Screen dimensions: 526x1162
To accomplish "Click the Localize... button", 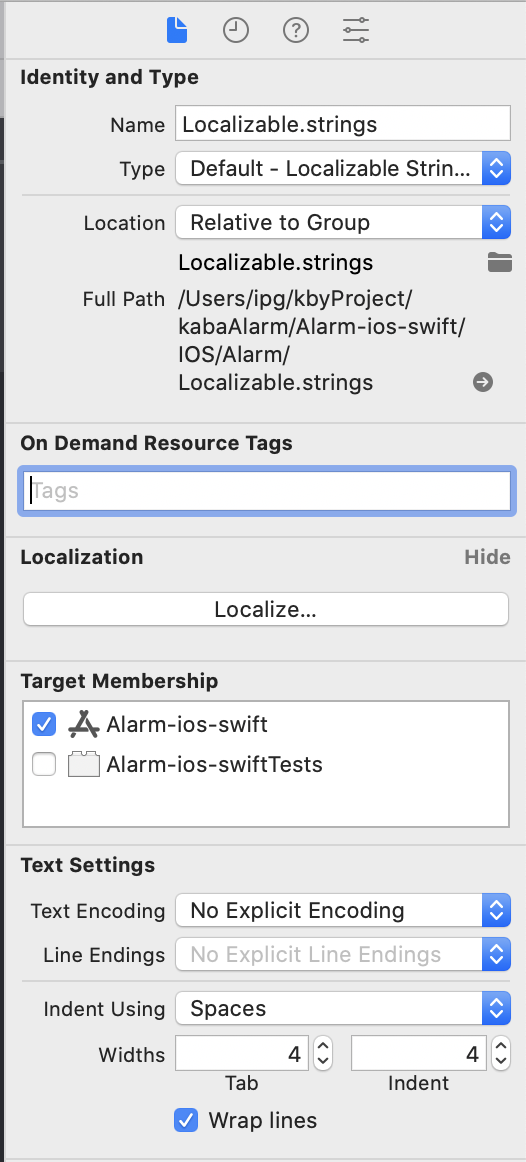I will [266, 609].
